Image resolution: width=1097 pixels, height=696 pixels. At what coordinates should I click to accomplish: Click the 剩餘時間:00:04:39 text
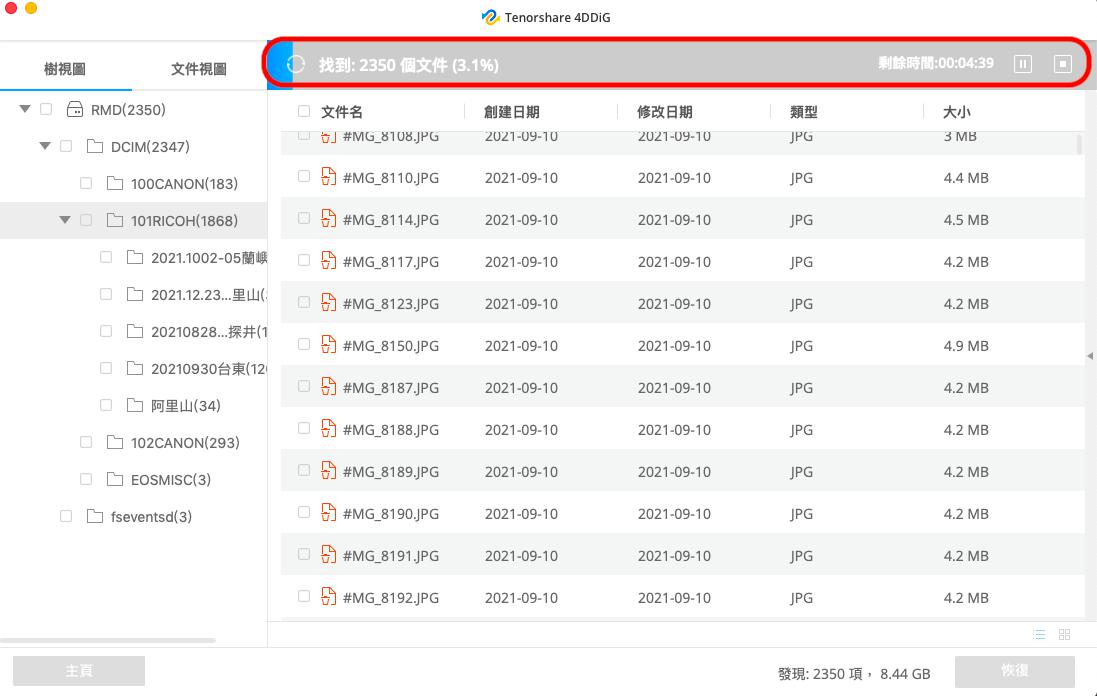[x=935, y=64]
